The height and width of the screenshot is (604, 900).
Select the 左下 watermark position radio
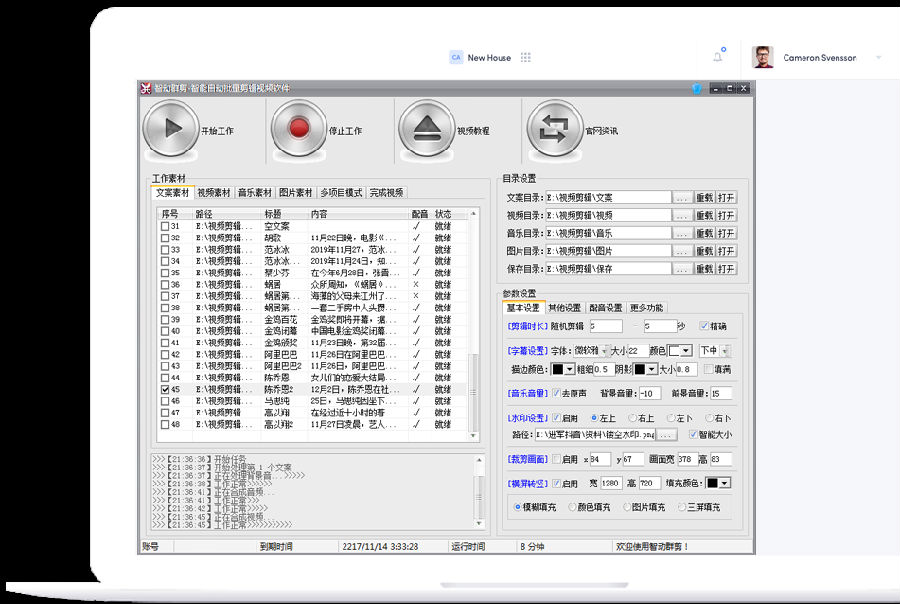click(671, 418)
